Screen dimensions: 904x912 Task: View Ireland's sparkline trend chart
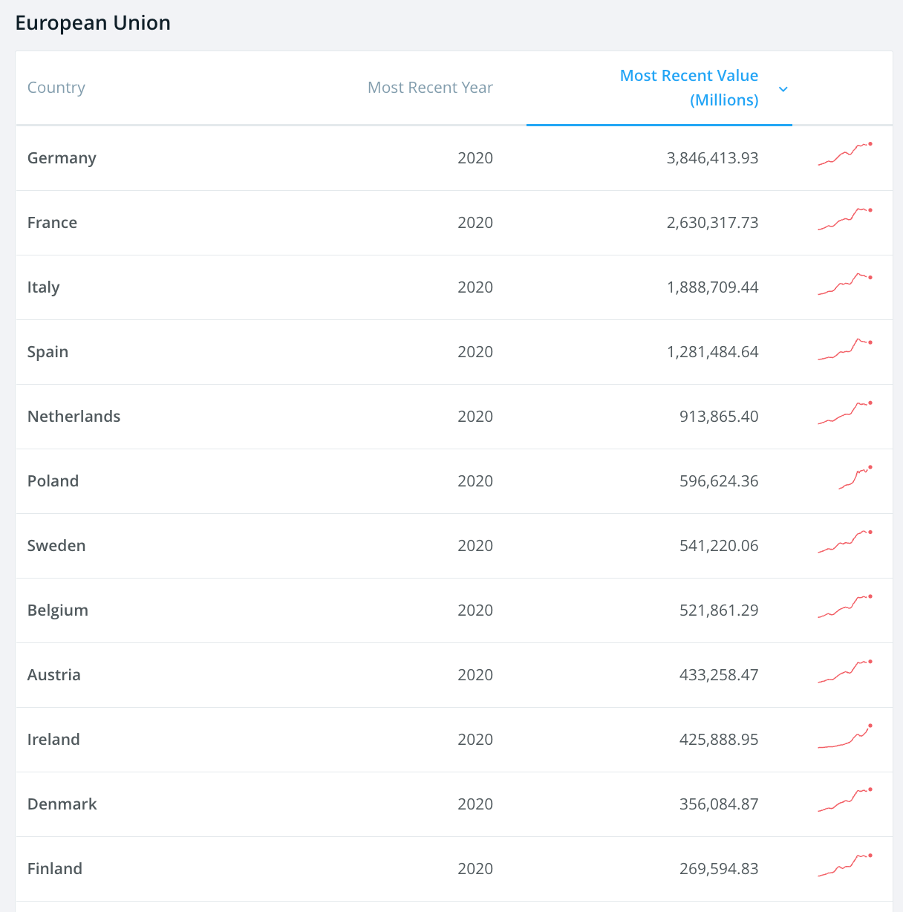pos(845,736)
